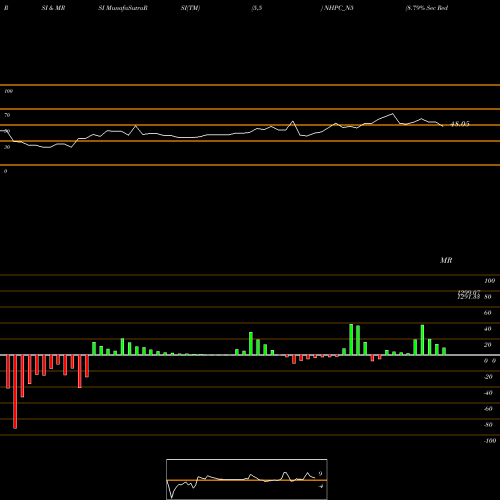Click the value 9 in the mini chart
Viewport: 500px width, 500px height.
coord(320,474)
